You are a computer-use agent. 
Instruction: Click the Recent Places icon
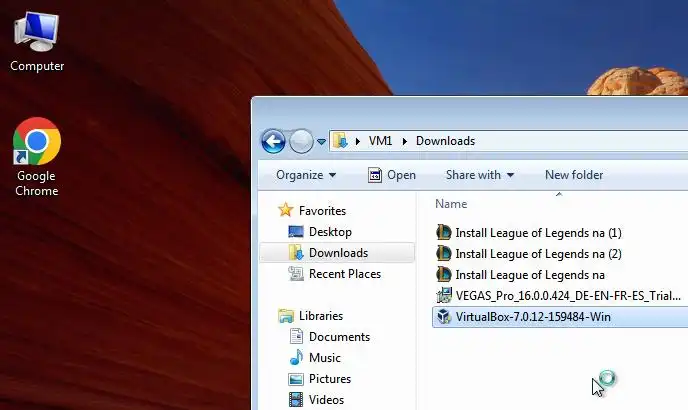[x=296, y=274]
